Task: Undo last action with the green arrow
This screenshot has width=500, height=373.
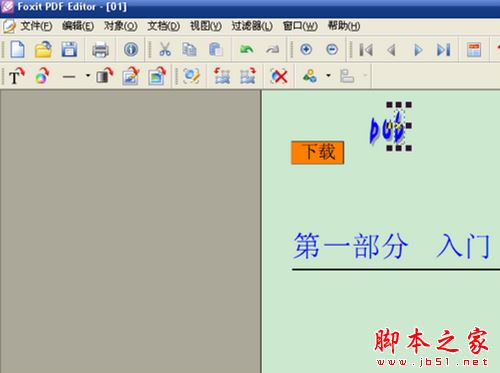Action: (x=247, y=50)
